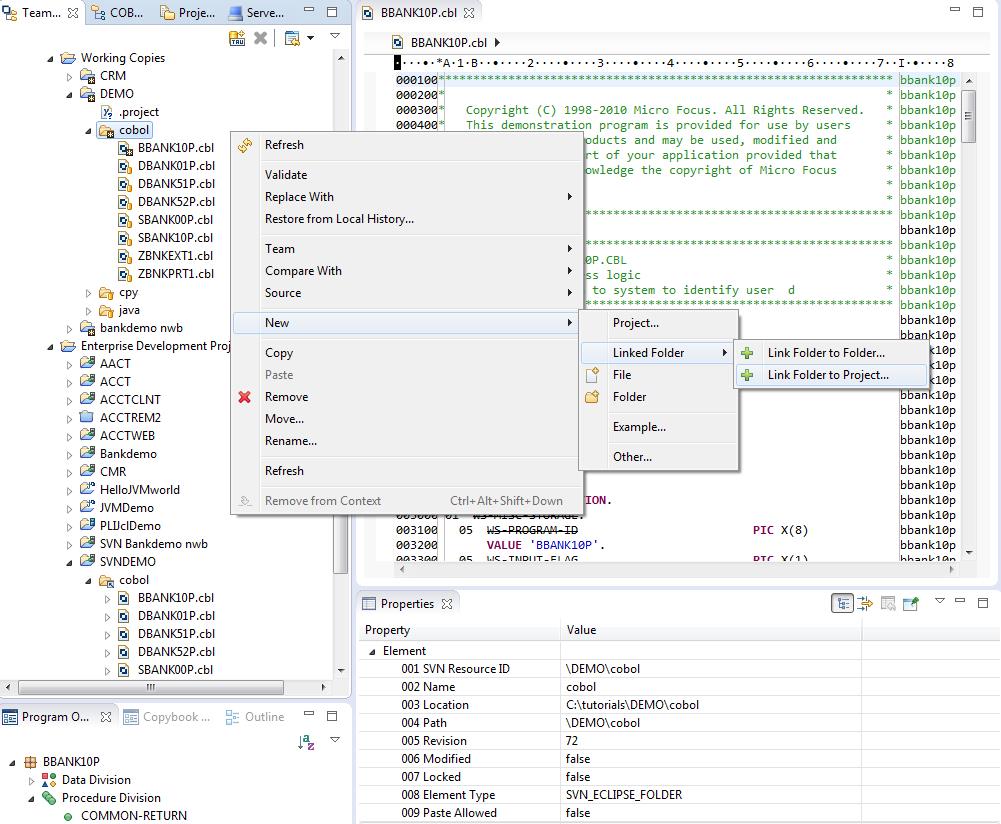This screenshot has height=824, width=1001.
Task: Switch to the Serve... view tab
Action: coord(257,13)
